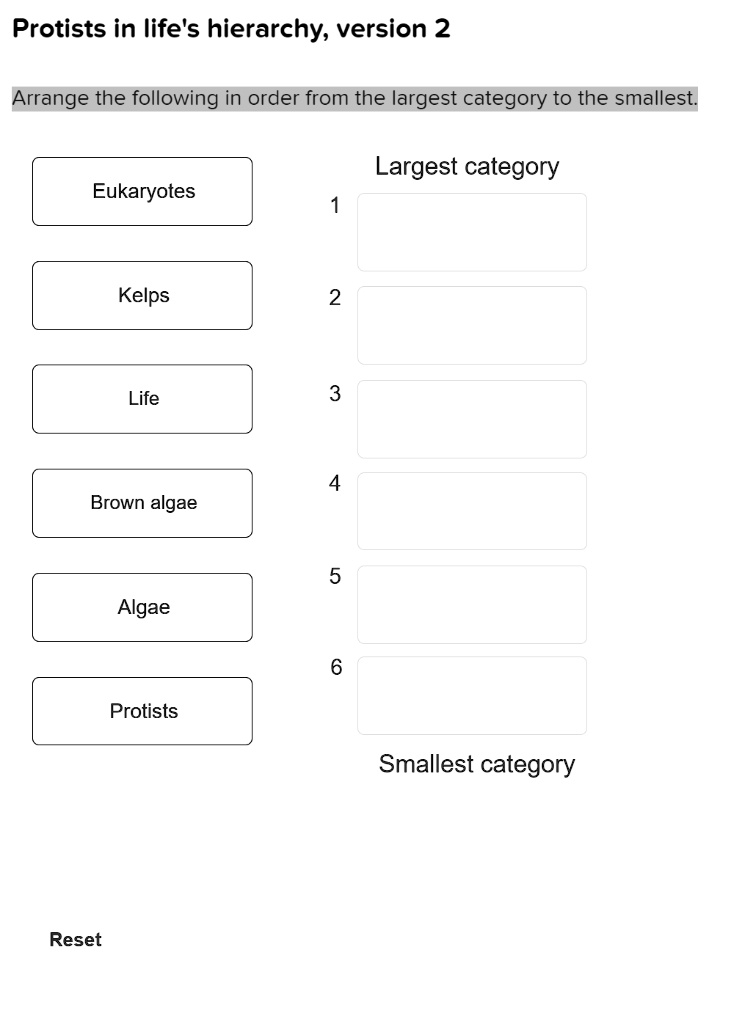The width and height of the screenshot is (756, 1024).
Task: Click the Smallest category label
Action: [x=476, y=764]
